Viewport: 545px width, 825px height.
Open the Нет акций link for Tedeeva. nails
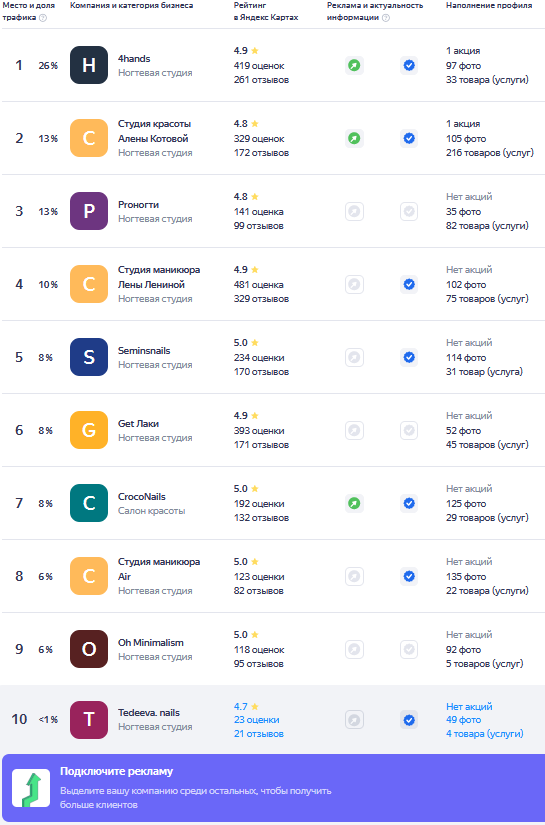click(469, 707)
